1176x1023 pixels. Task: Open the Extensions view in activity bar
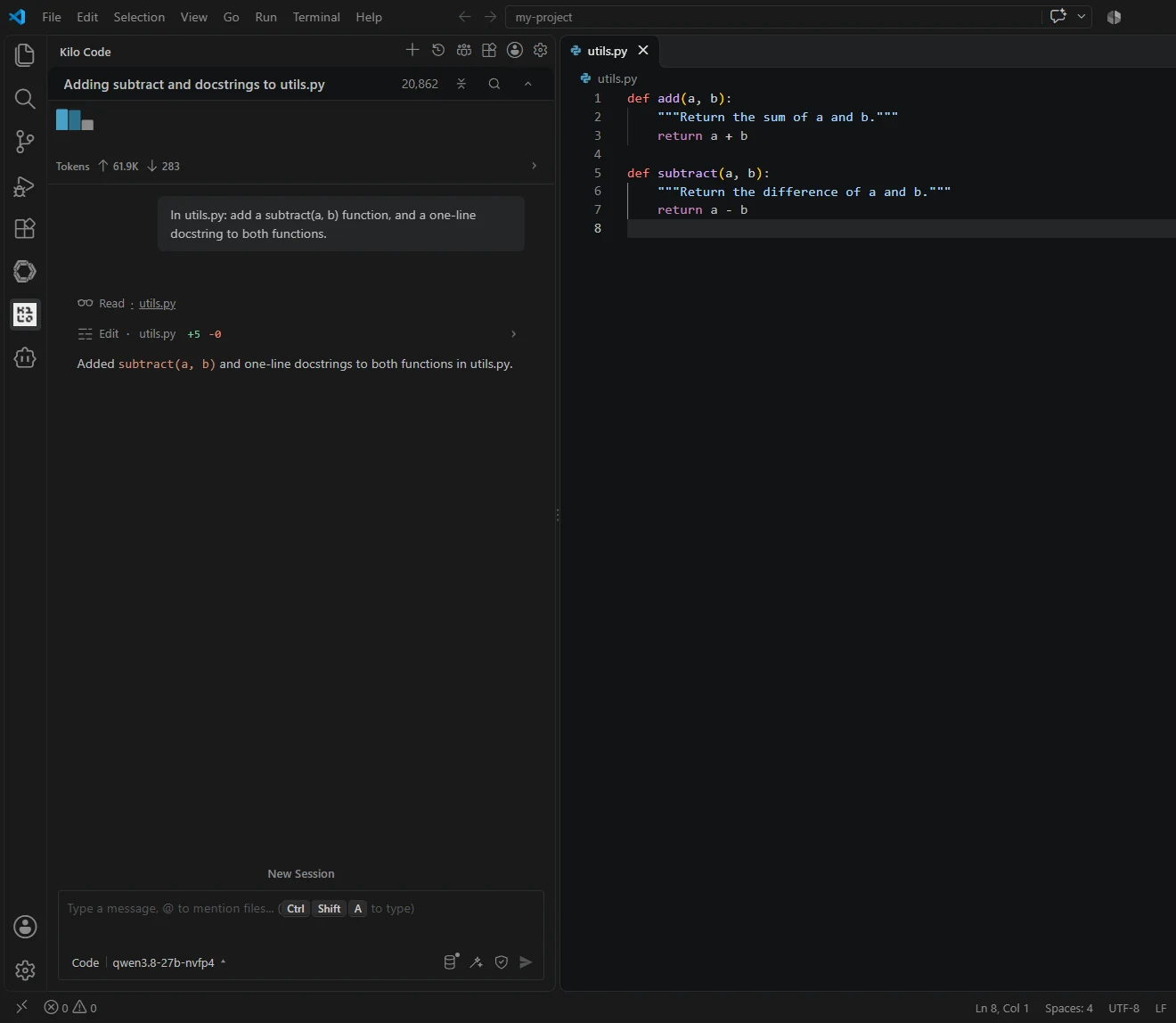pyautogui.click(x=25, y=228)
